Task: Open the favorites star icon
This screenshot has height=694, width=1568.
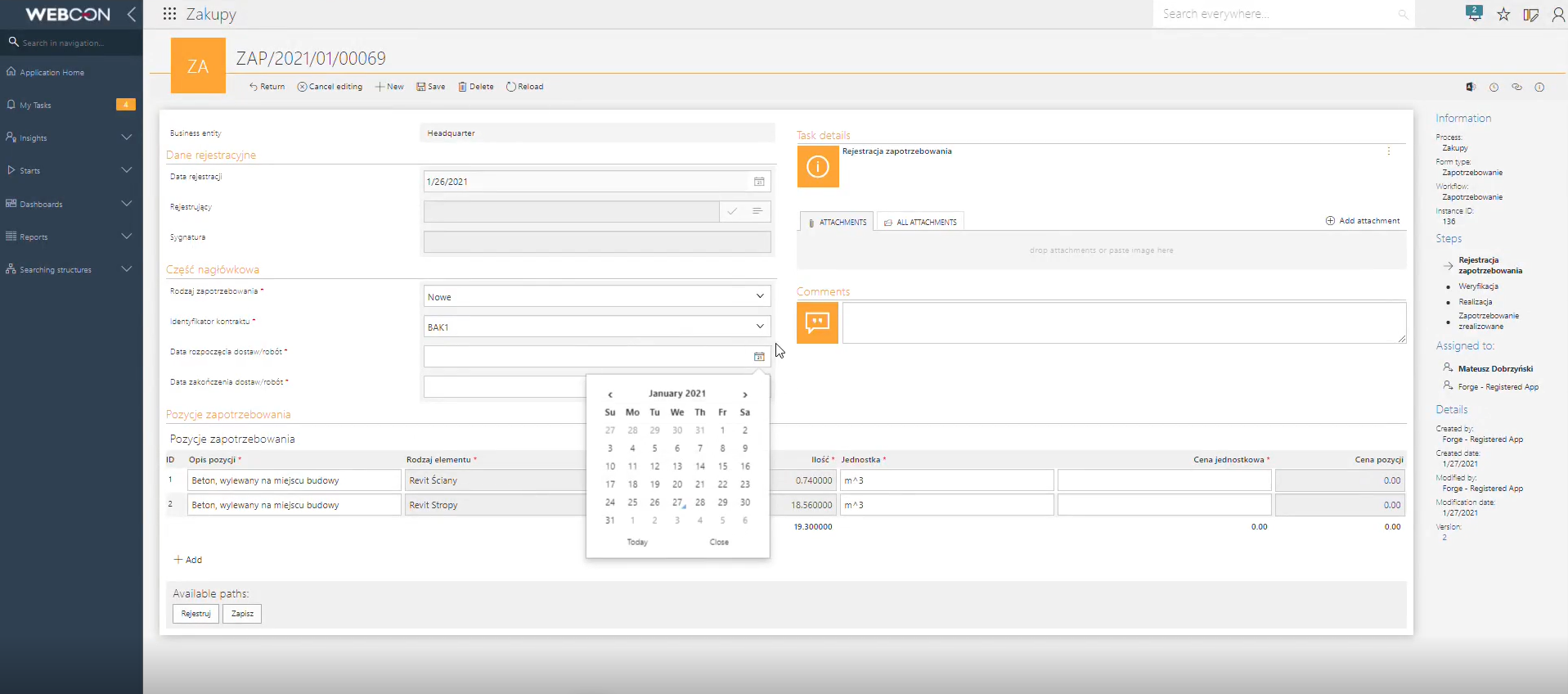Action: (x=1503, y=15)
